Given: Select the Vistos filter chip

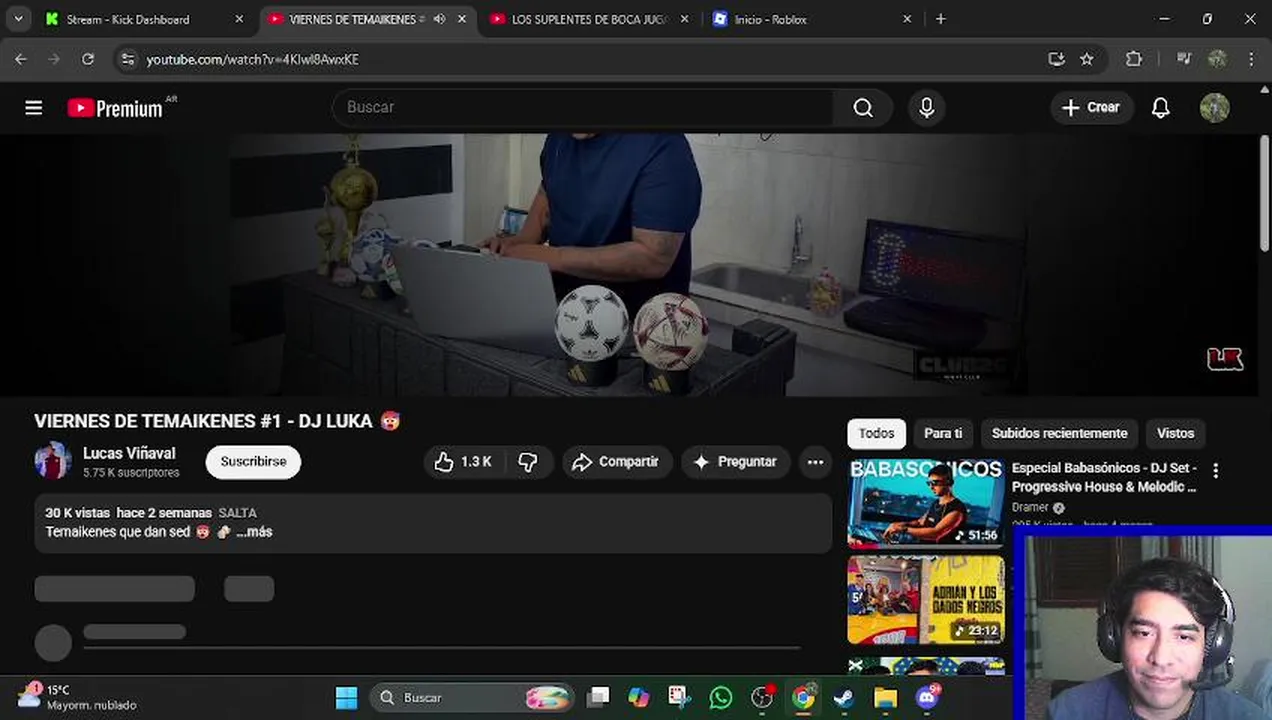Looking at the screenshot, I should (1175, 433).
